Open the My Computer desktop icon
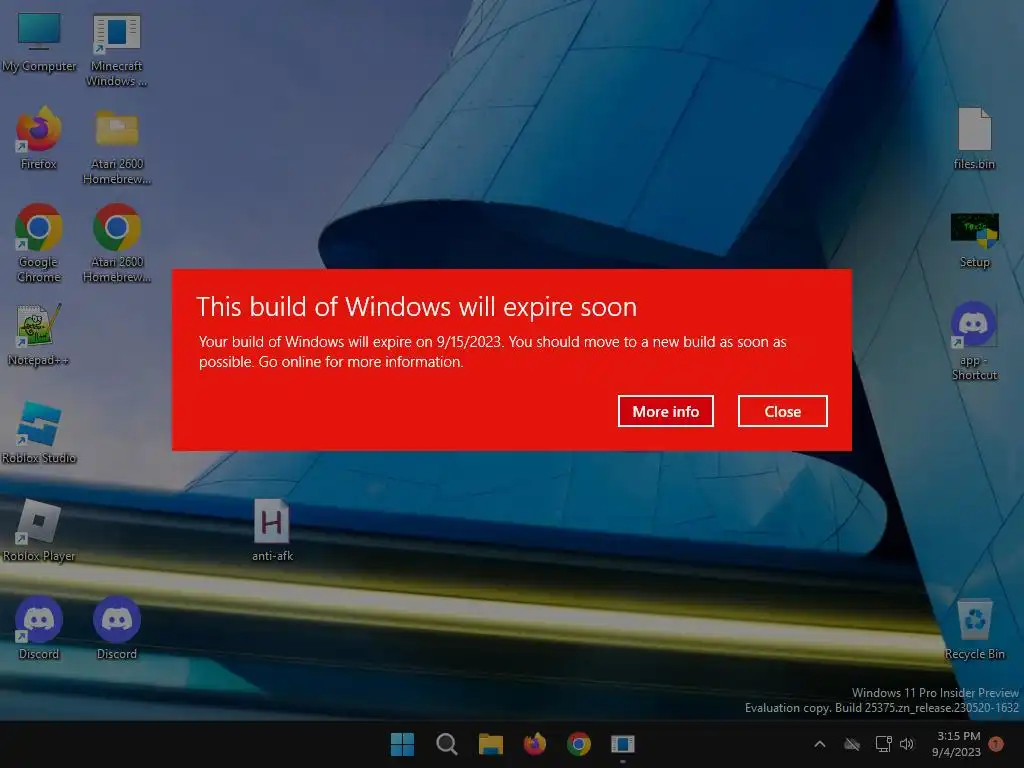Image resolution: width=1024 pixels, height=768 pixels. pos(39,42)
